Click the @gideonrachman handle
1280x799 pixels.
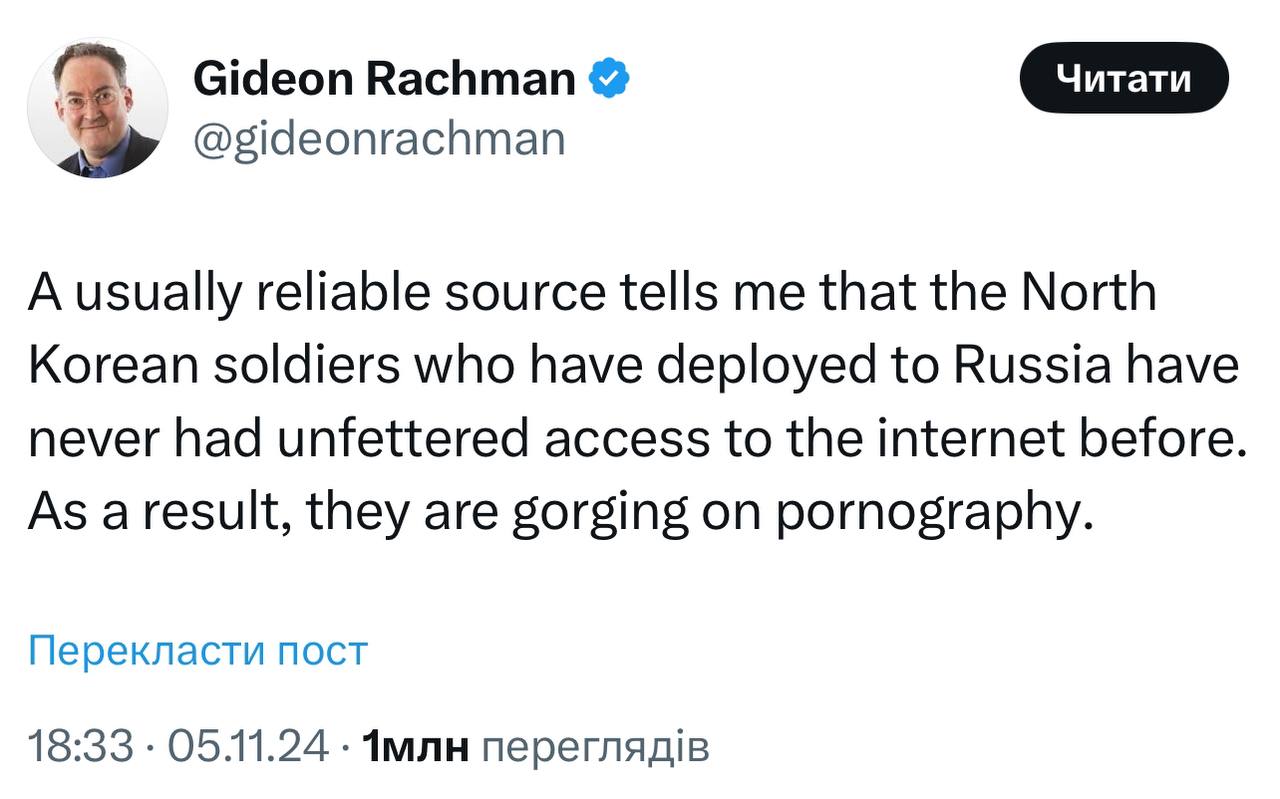tap(378, 138)
